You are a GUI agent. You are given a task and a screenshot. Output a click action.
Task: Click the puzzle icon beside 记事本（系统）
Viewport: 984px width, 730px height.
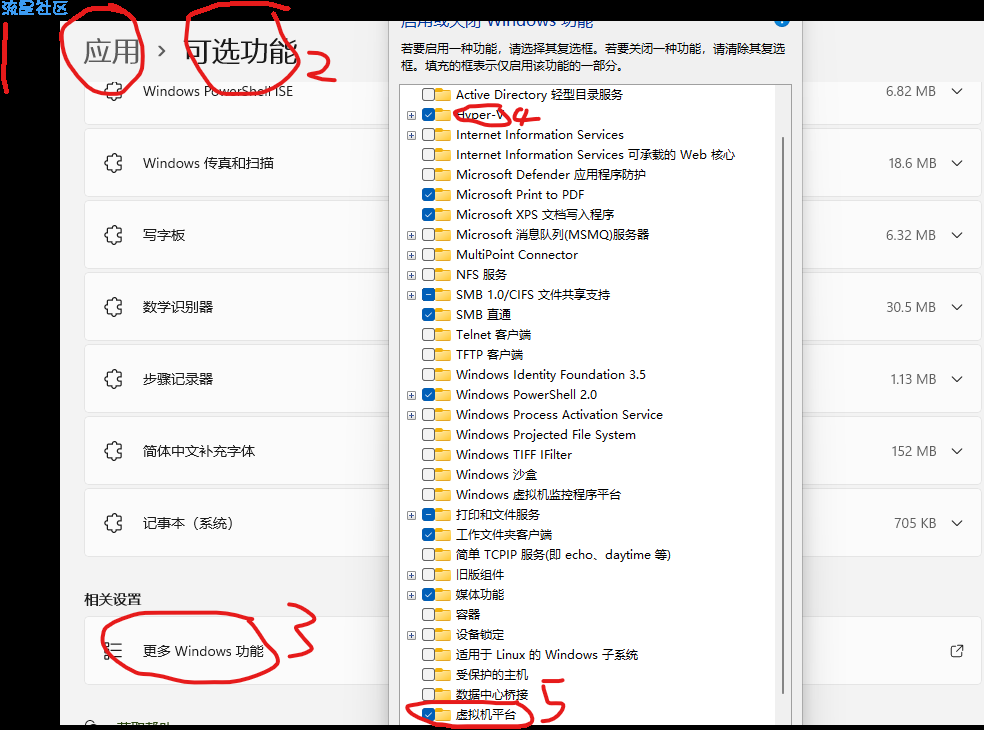click(113, 523)
